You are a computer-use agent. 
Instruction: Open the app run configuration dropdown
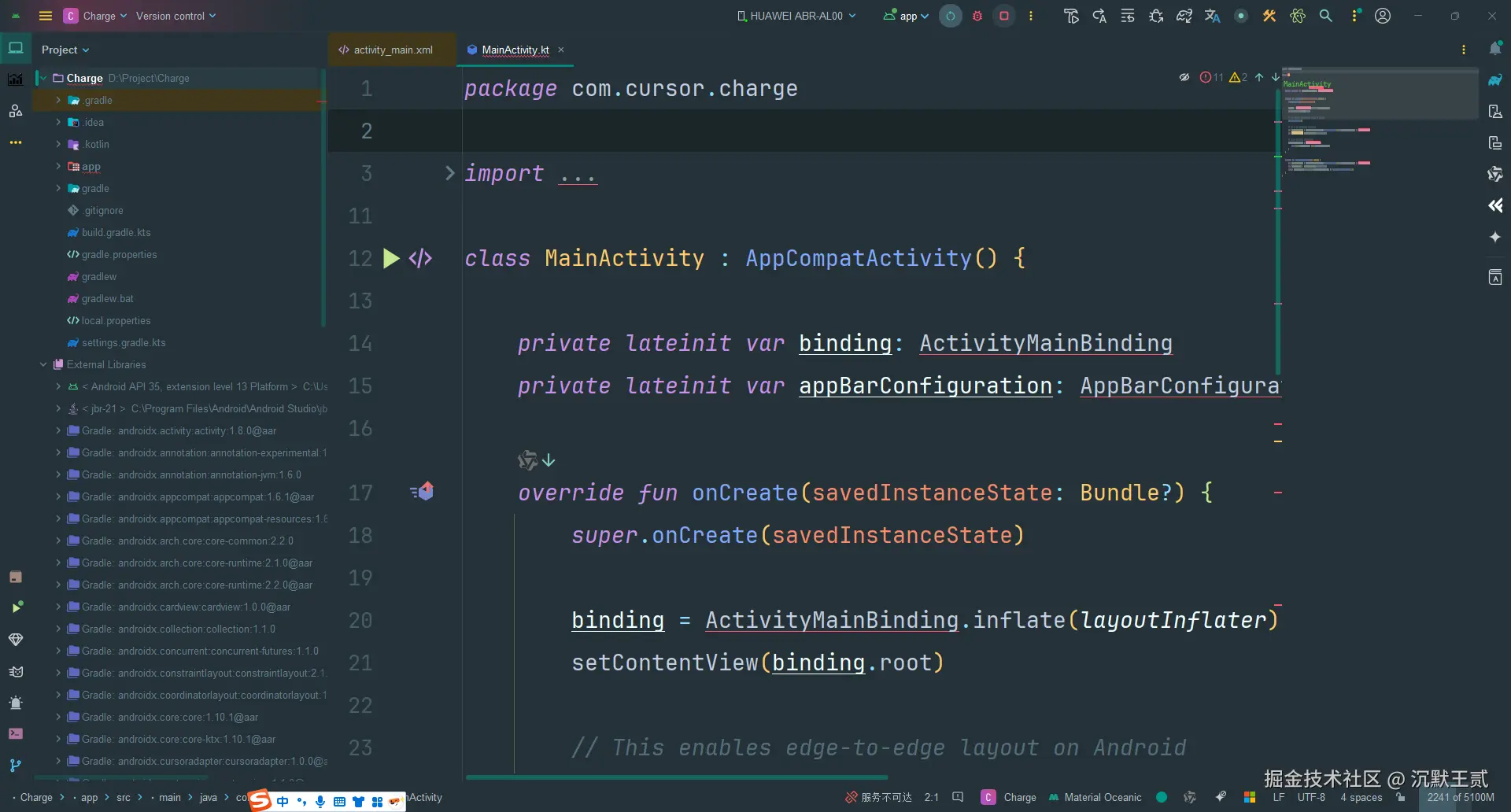(x=906, y=16)
